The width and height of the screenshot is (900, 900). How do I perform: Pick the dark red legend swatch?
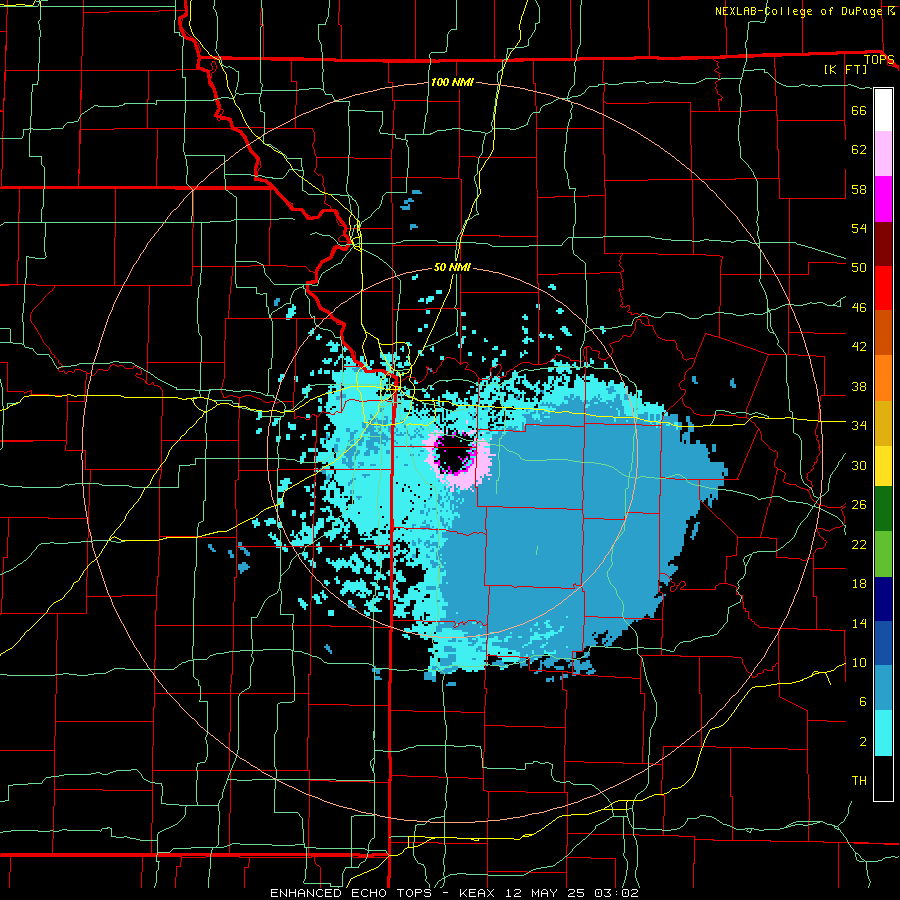point(883,243)
